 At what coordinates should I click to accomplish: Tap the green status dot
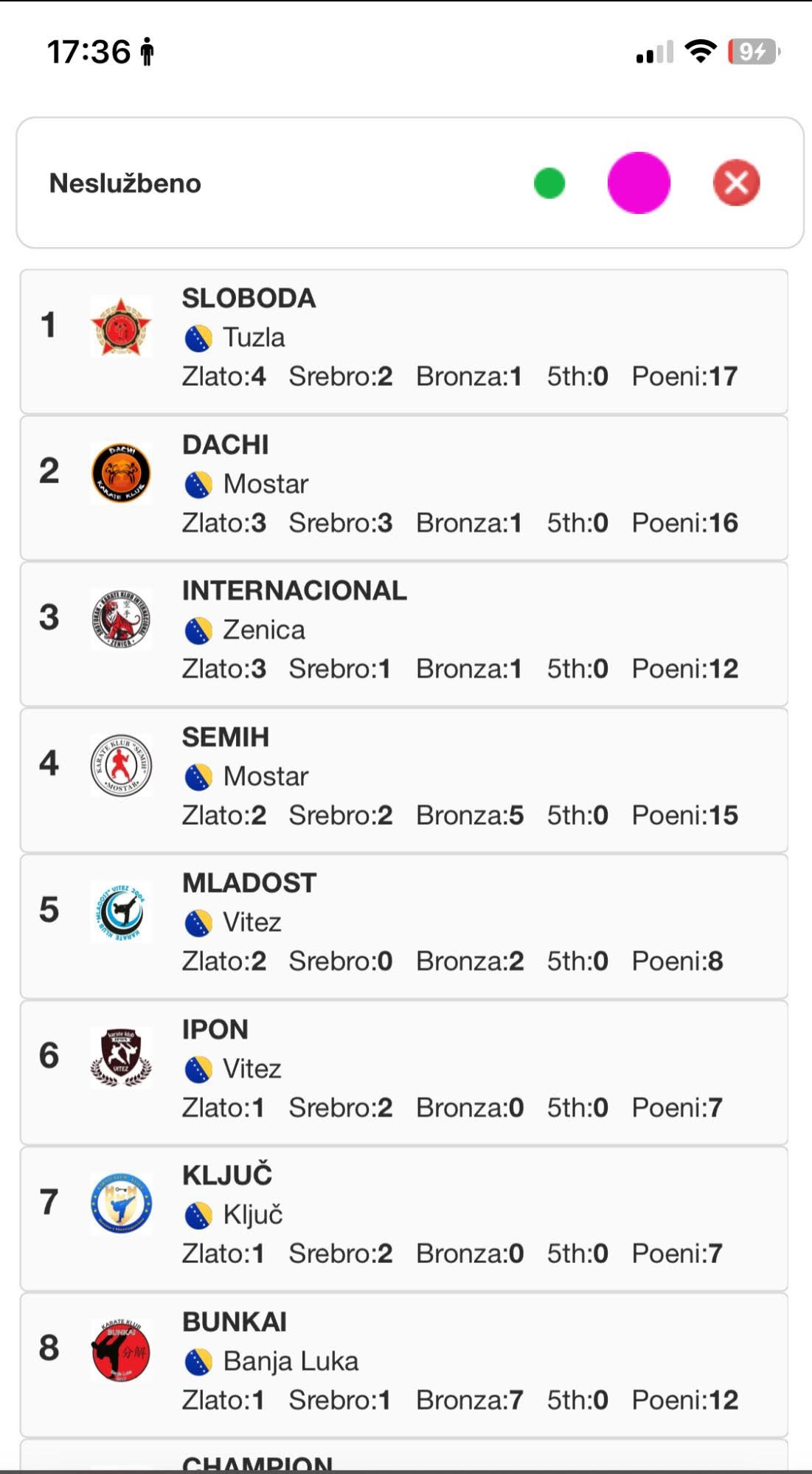coord(549,183)
